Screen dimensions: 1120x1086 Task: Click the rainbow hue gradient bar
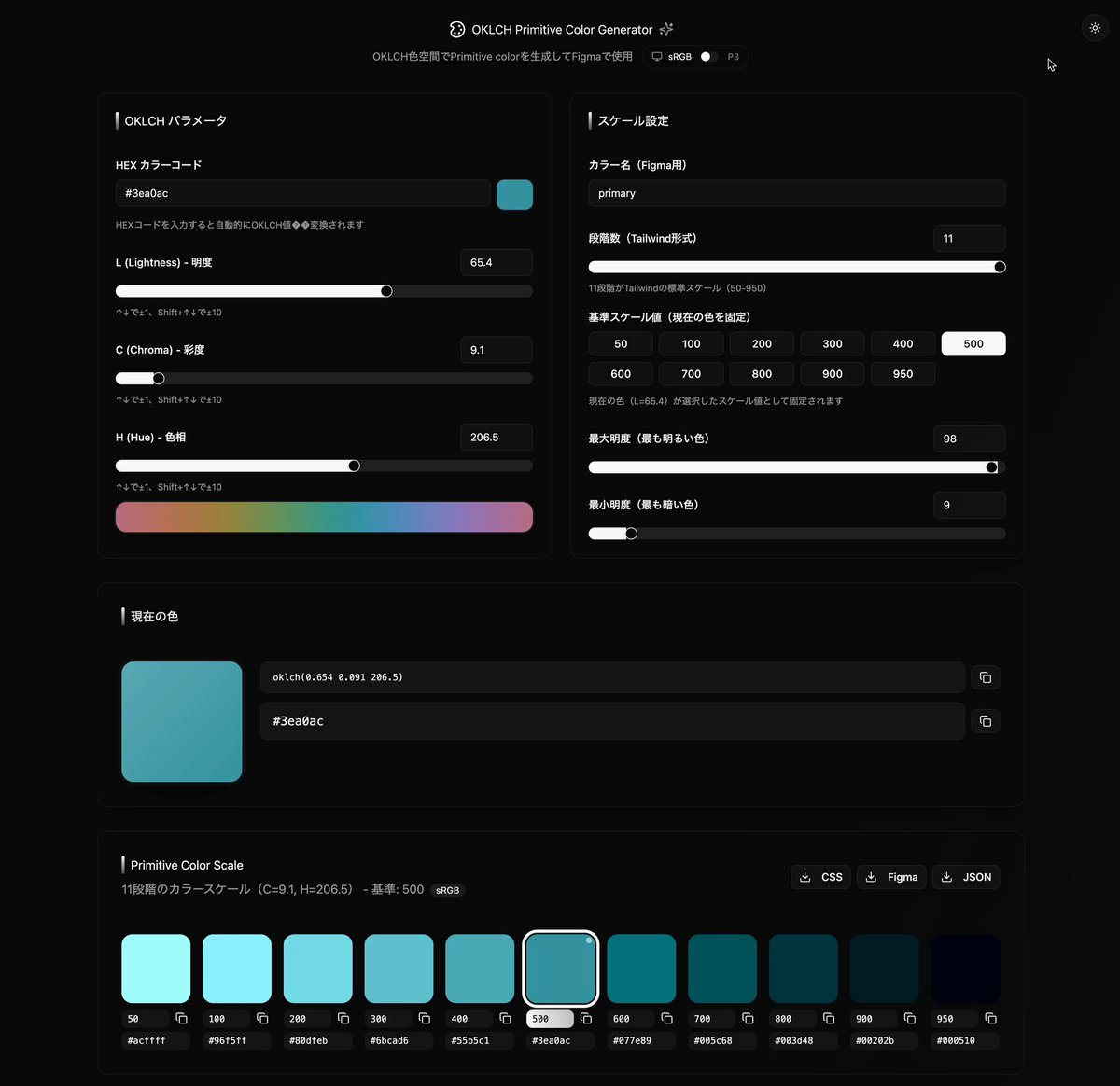click(324, 517)
